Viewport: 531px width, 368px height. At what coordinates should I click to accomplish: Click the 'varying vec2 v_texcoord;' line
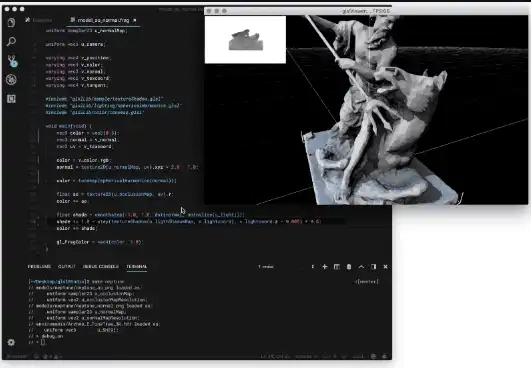click(78, 78)
